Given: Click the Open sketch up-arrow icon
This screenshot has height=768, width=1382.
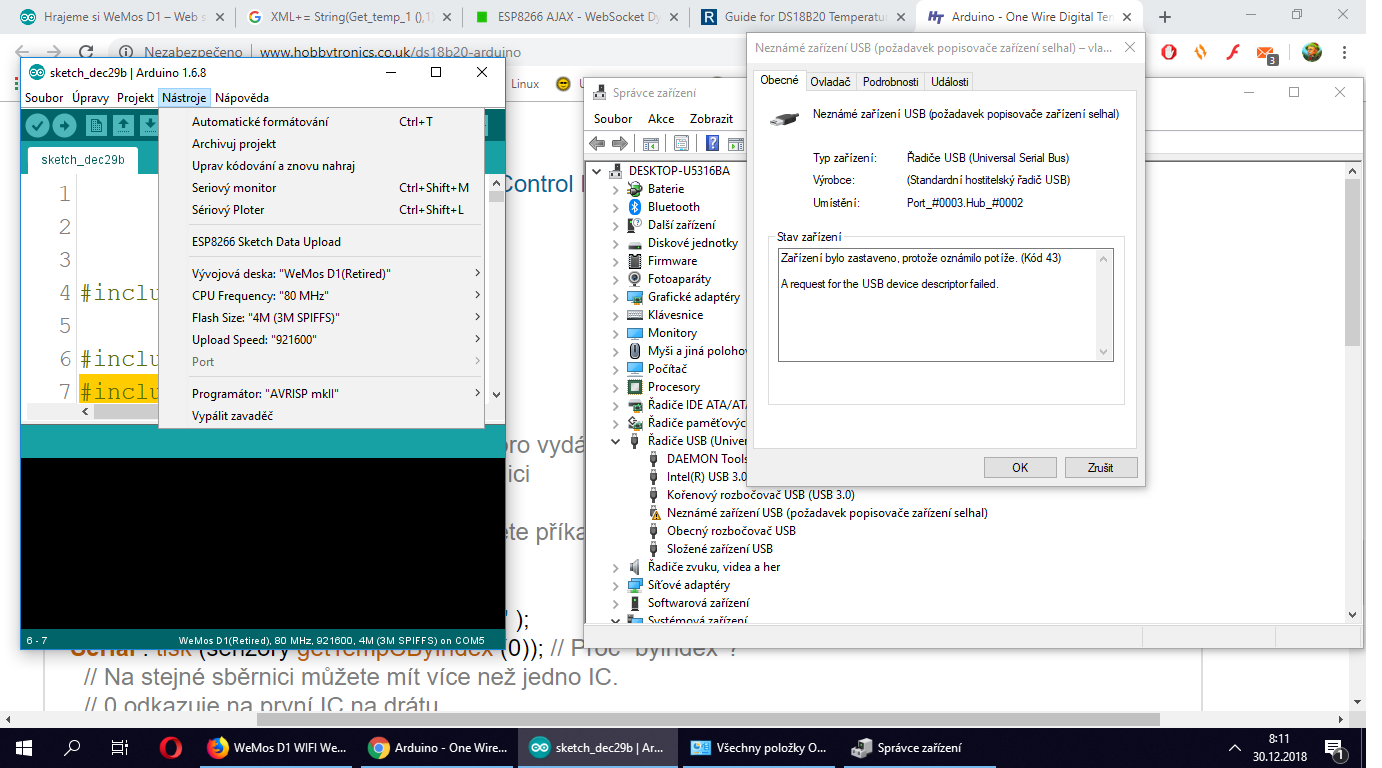Looking at the screenshot, I should pyautogui.click(x=123, y=125).
